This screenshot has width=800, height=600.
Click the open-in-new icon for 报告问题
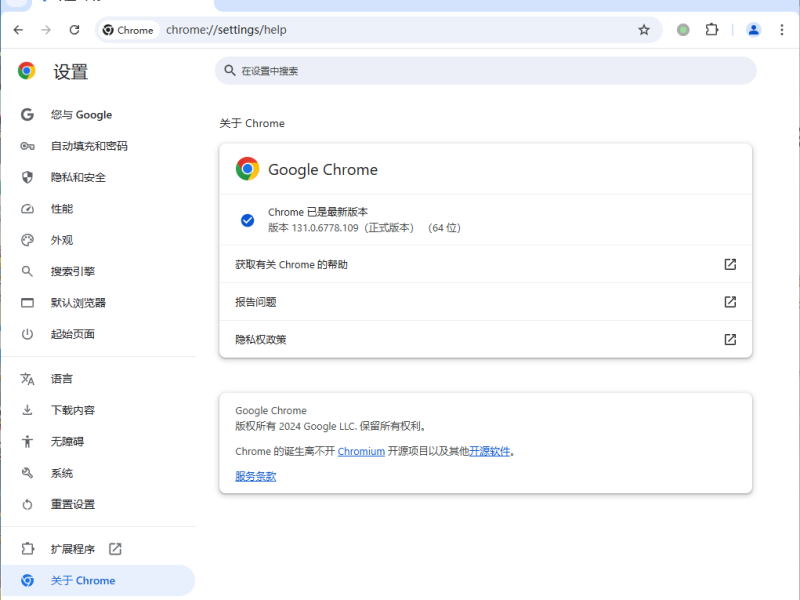(x=730, y=302)
